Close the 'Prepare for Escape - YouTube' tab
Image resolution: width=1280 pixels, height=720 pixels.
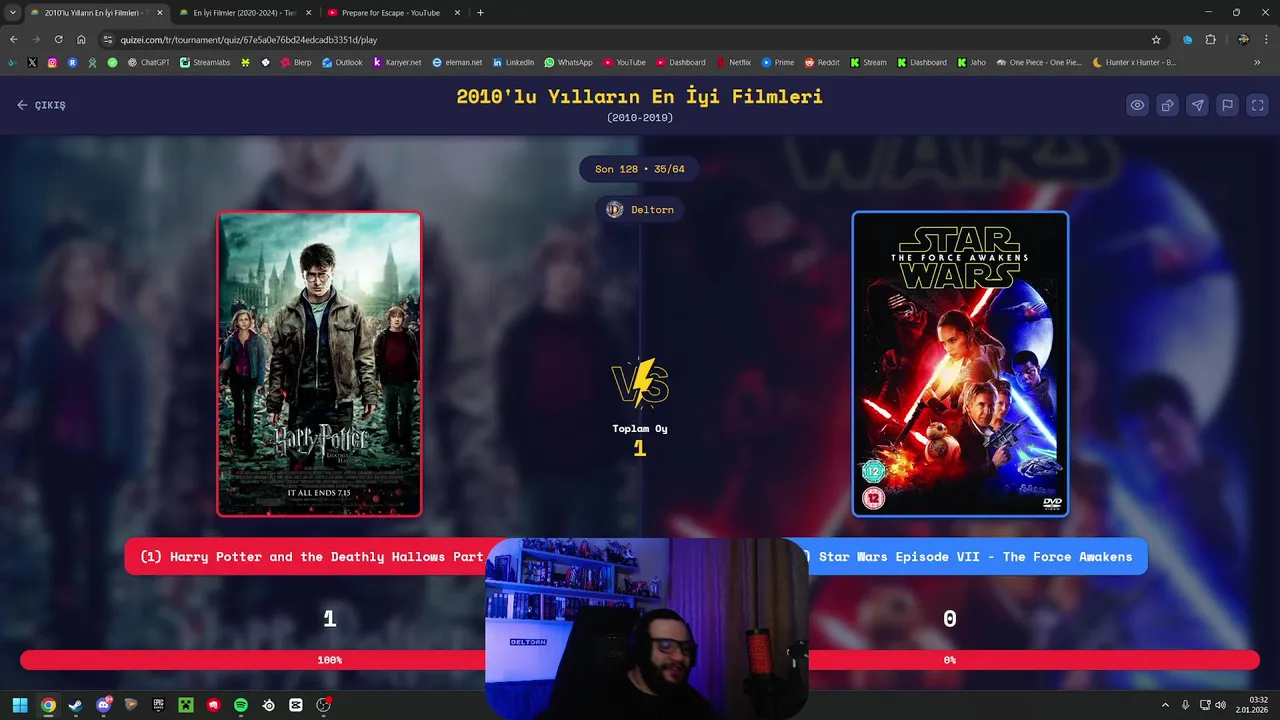(458, 13)
